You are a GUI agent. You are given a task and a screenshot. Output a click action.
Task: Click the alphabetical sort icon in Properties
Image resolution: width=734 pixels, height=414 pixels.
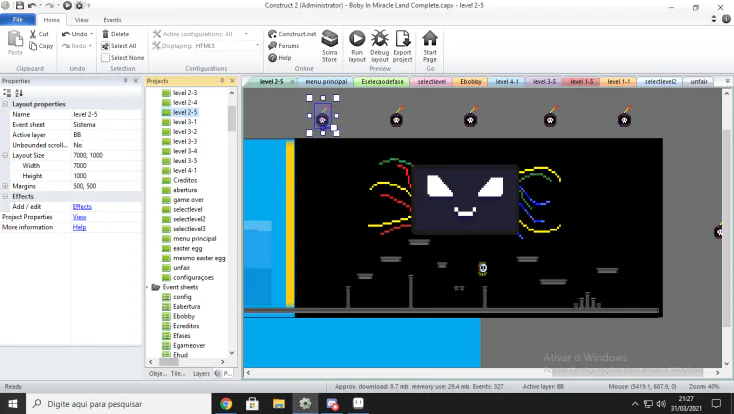point(19,93)
